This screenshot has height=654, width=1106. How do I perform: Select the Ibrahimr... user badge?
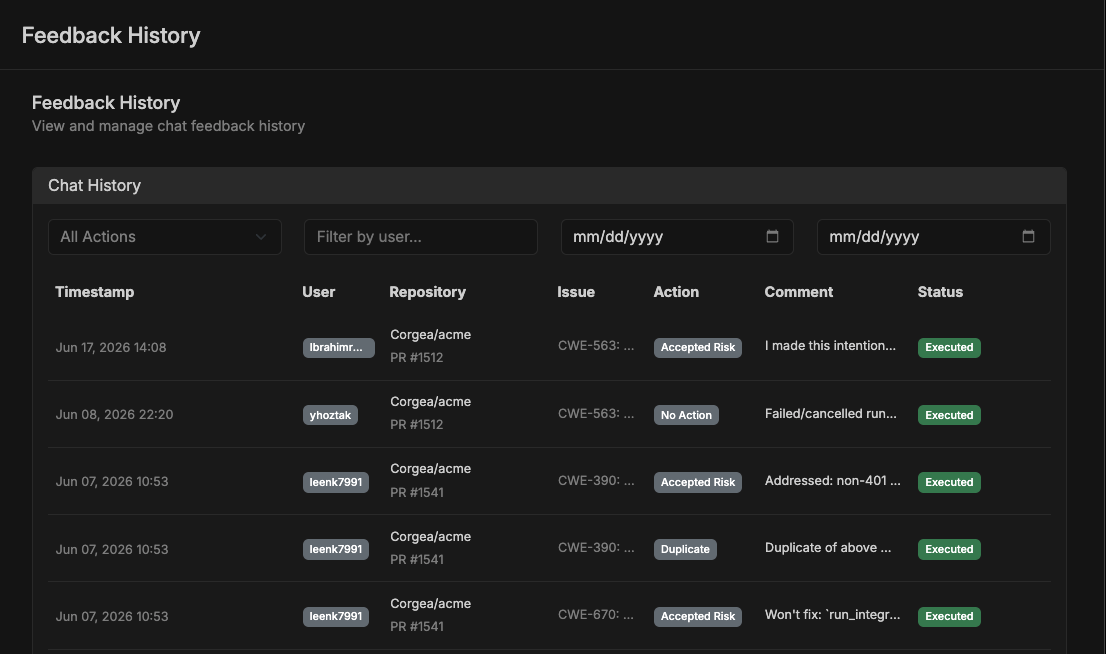pos(339,348)
